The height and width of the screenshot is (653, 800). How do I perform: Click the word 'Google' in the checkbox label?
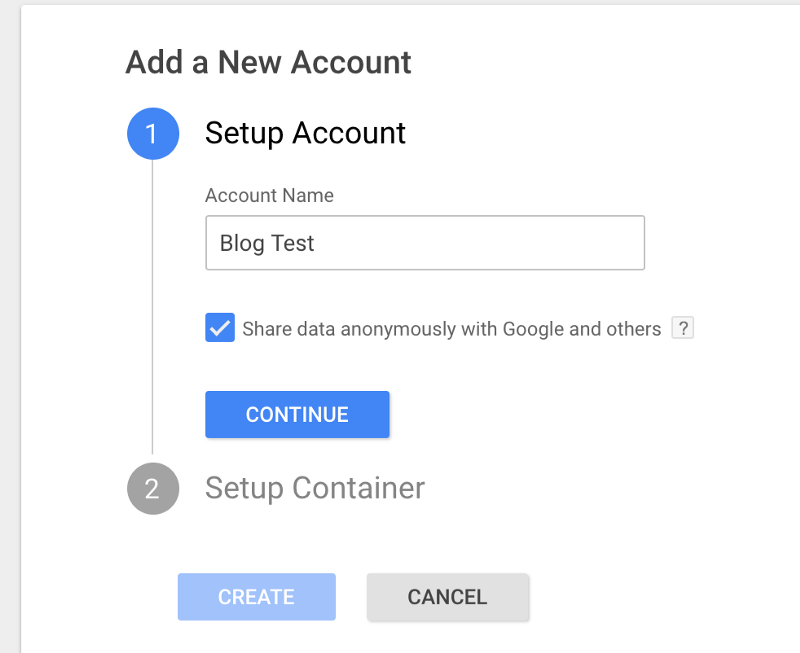point(533,330)
